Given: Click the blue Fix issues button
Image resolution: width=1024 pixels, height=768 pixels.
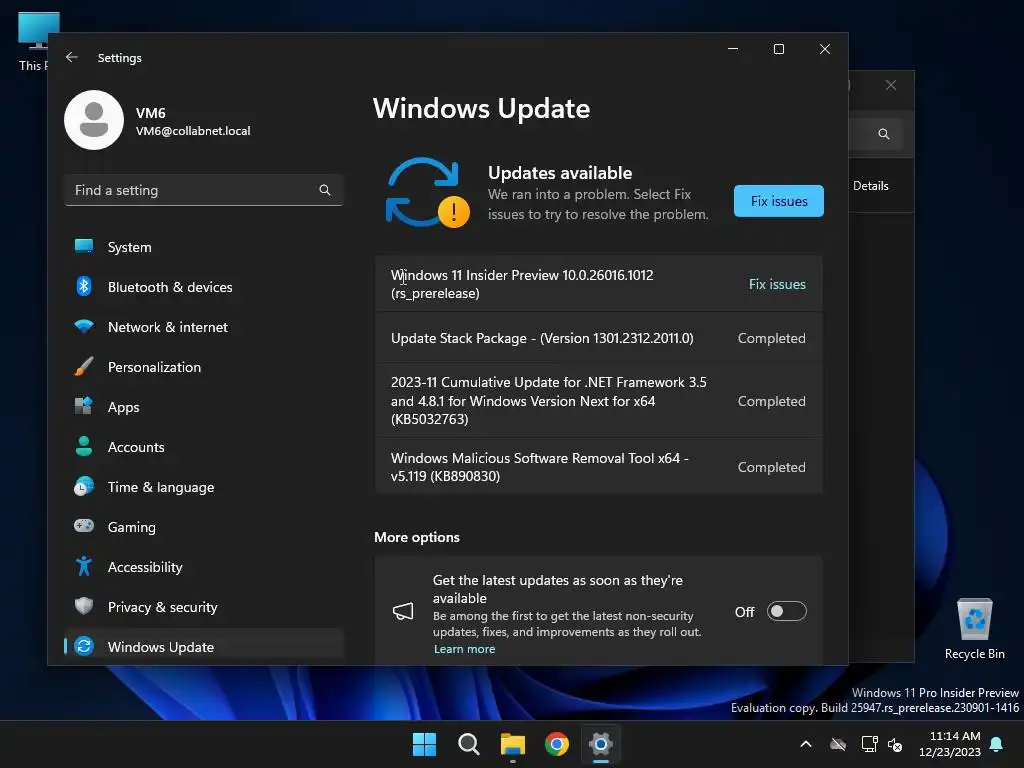Looking at the screenshot, I should coord(778,201).
